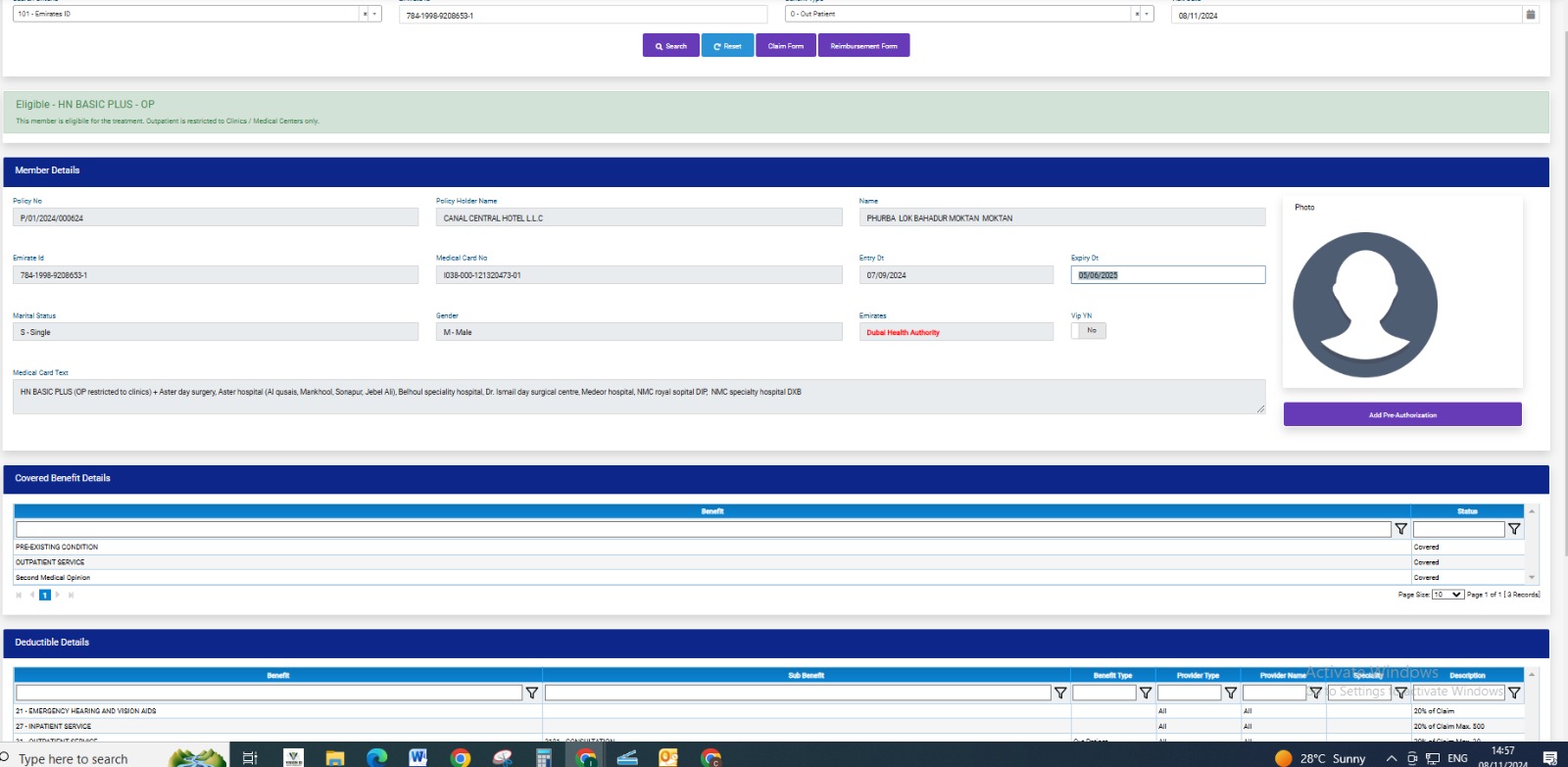1568x767 pixels.
Task: Open the Claim Form
Action: click(785, 46)
